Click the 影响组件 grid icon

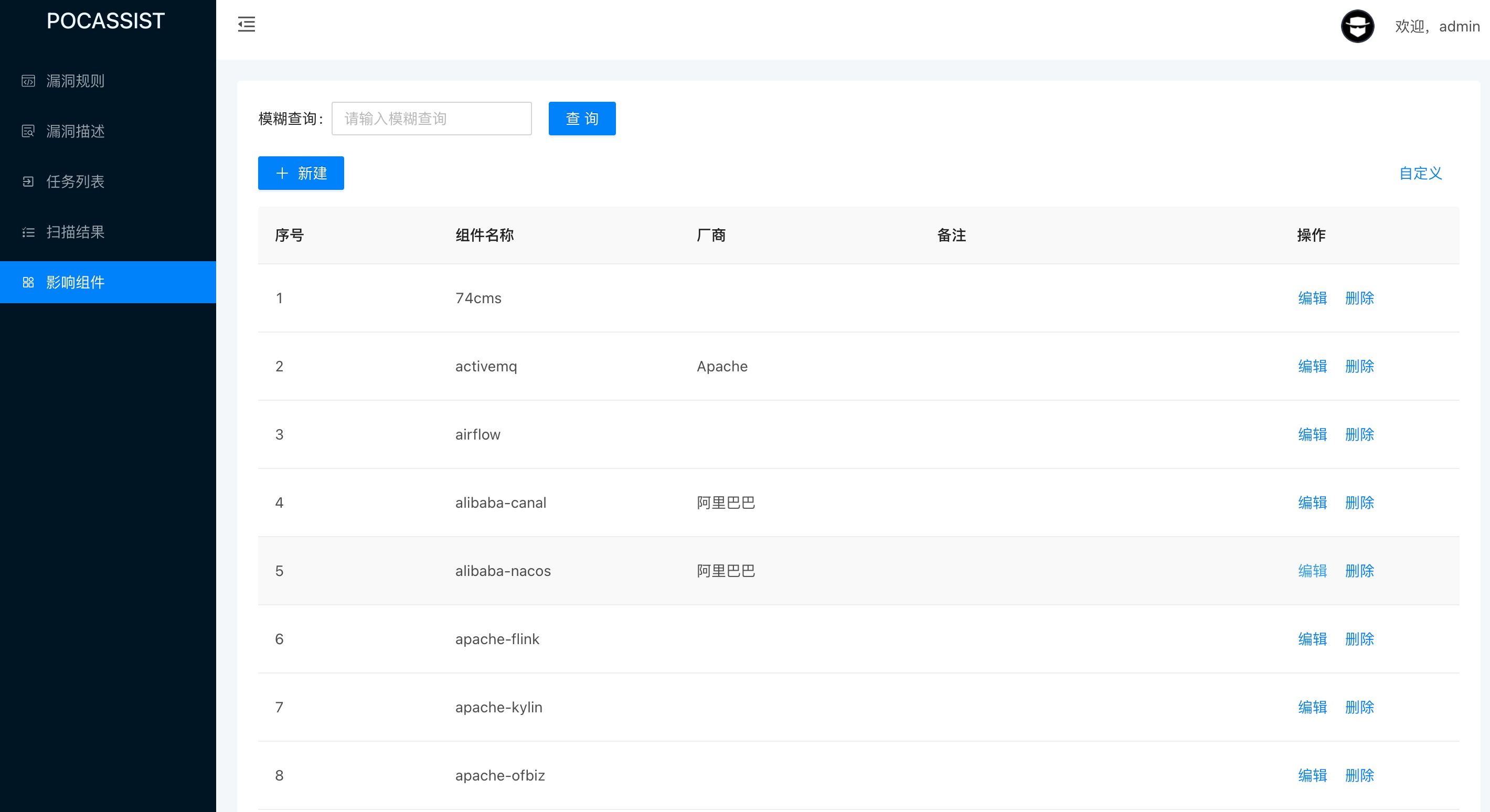(28, 282)
